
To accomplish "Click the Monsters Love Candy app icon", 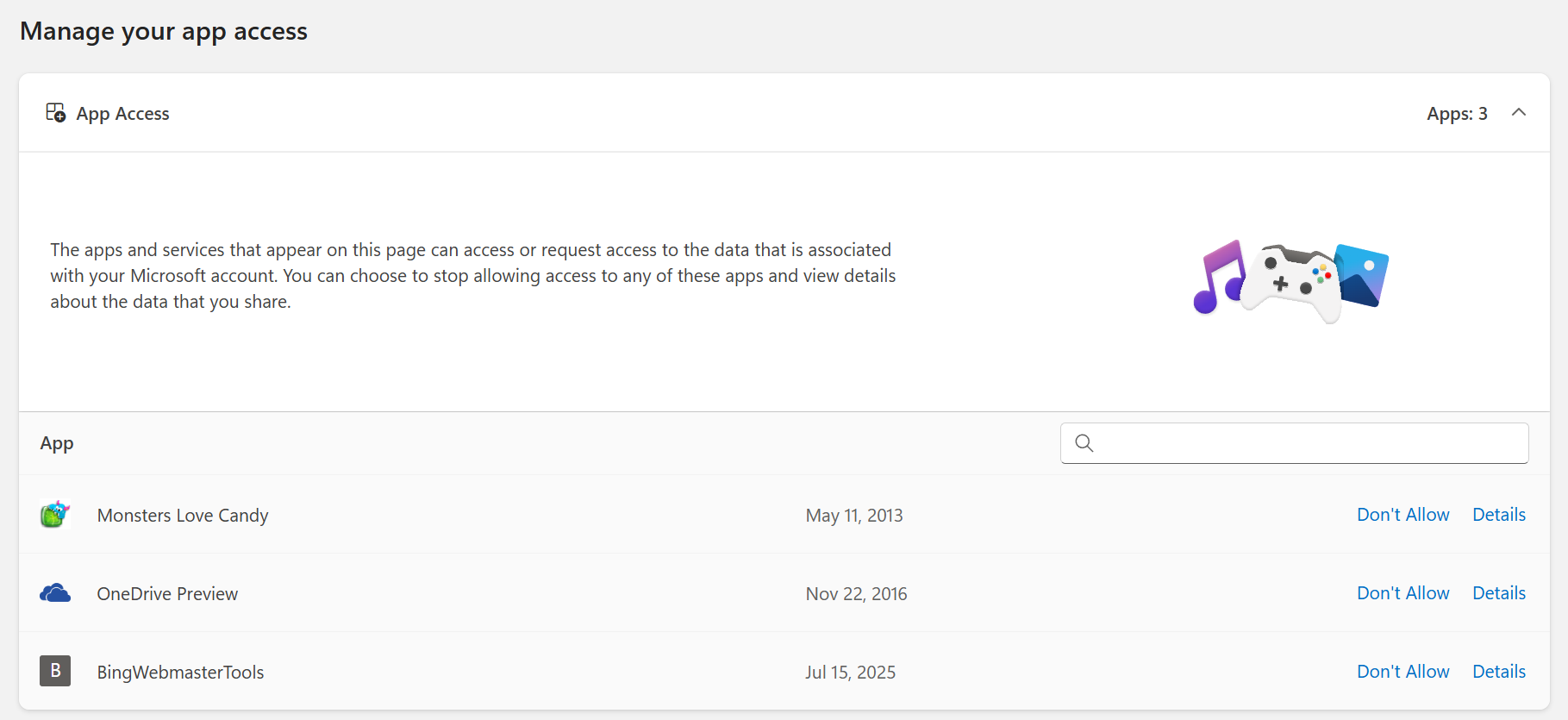I will 55,515.
